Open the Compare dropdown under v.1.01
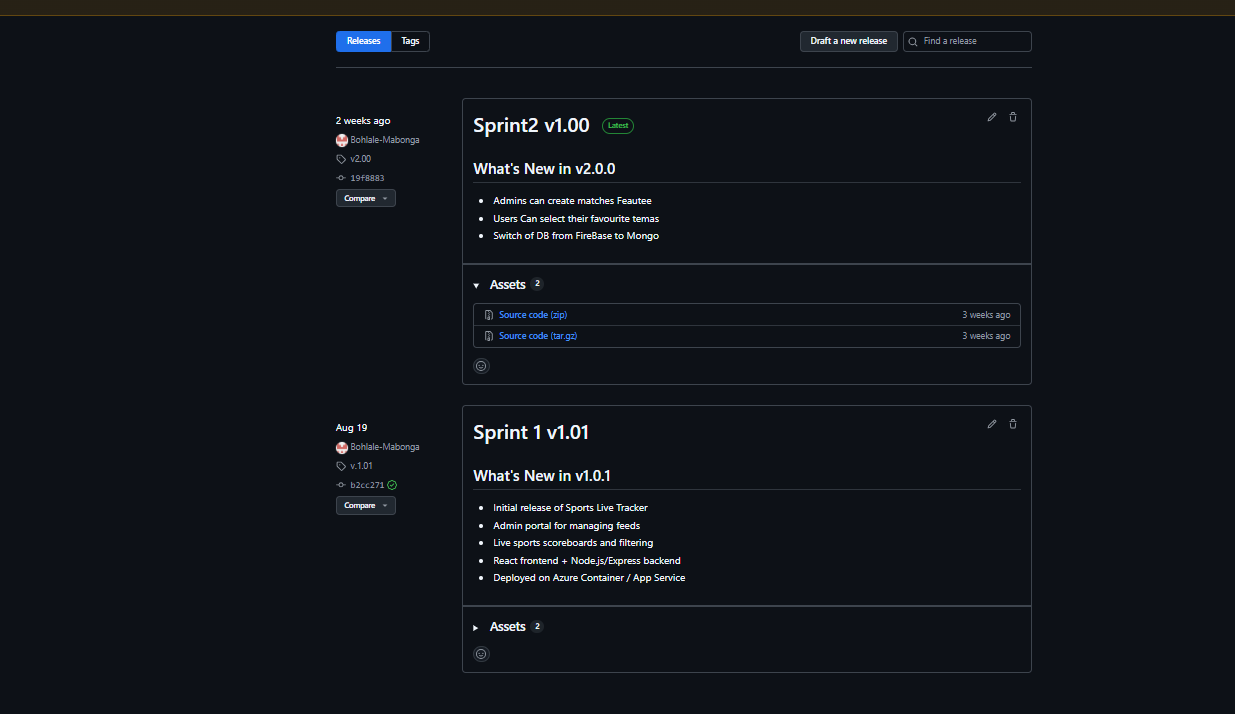This screenshot has width=1235, height=714. 365,505
